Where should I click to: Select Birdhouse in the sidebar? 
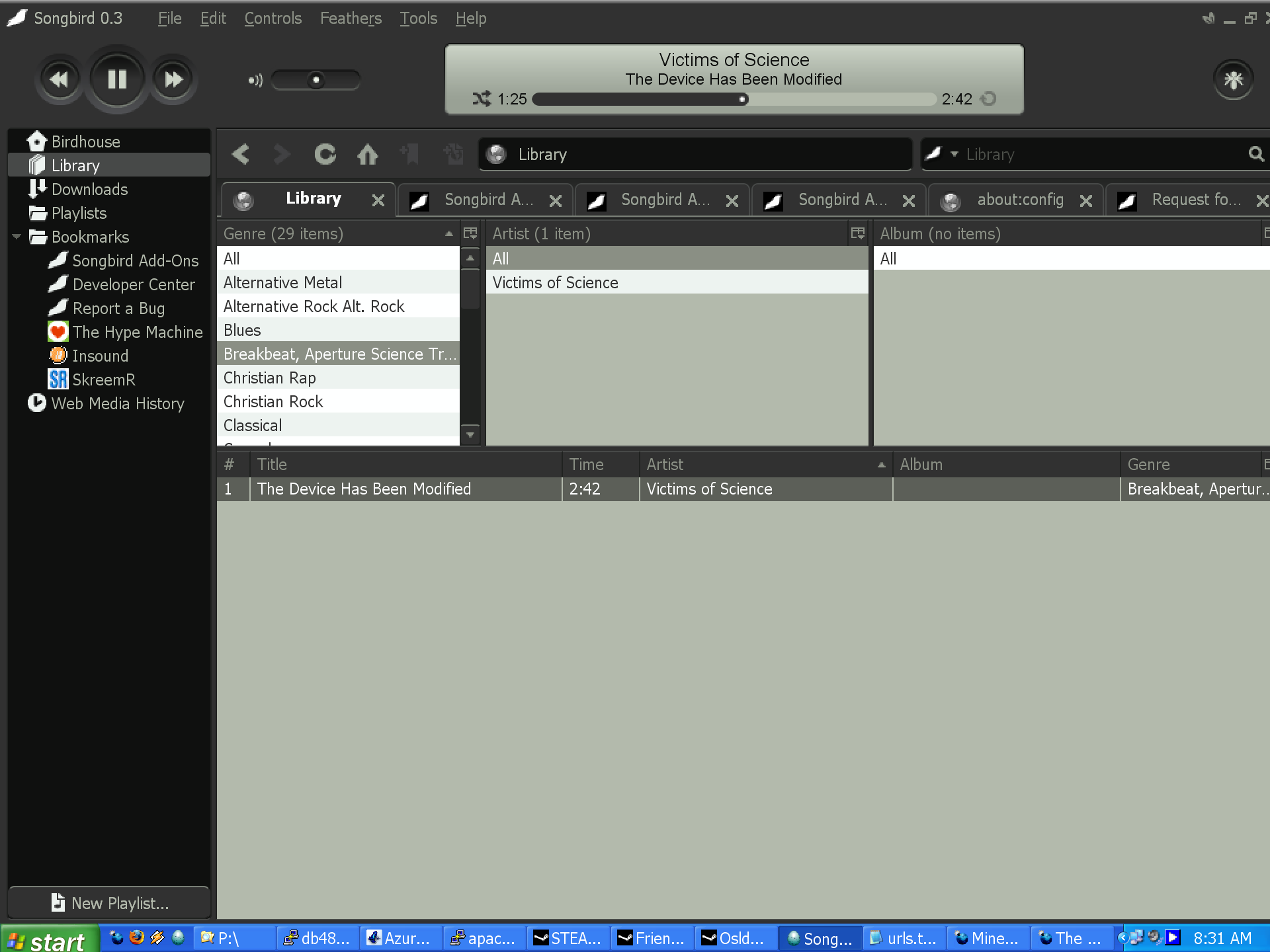(109, 141)
